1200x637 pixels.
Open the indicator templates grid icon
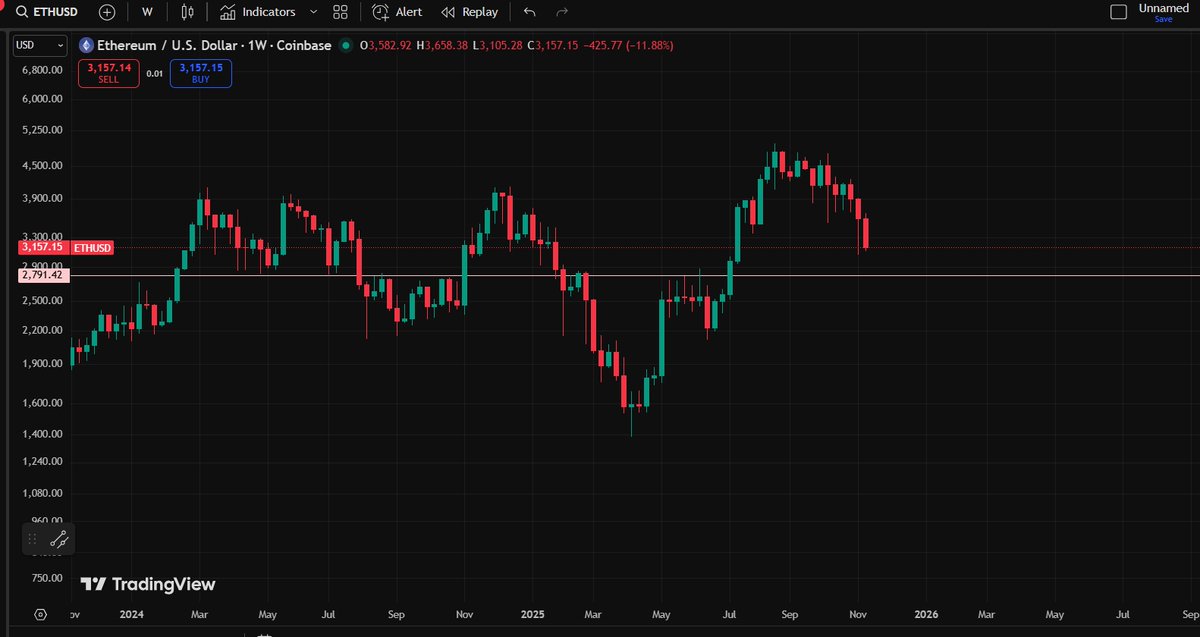[340, 12]
